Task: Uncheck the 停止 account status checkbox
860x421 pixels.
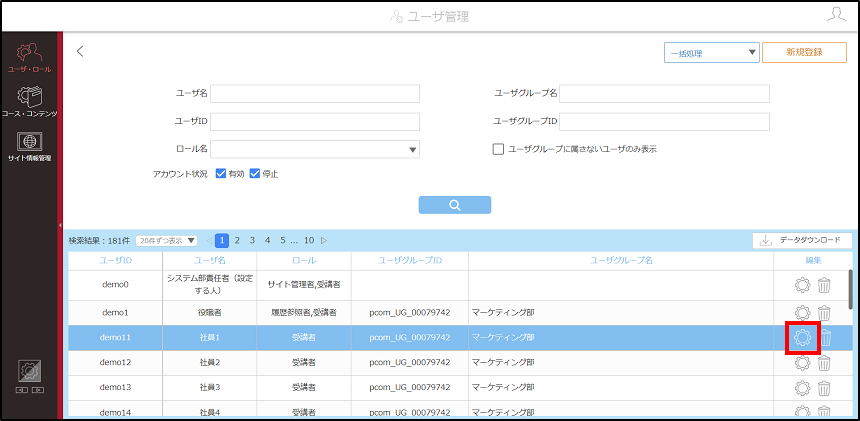Action: pos(254,174)
